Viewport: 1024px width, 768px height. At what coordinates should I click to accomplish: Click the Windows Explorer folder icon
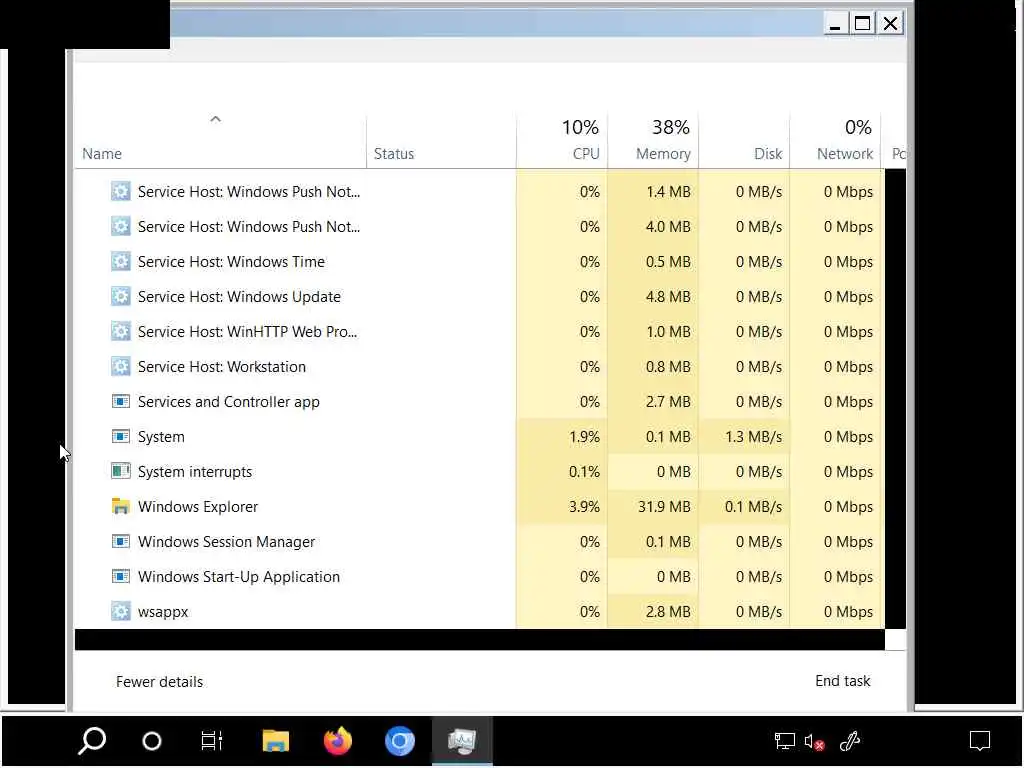pos(120,506)
